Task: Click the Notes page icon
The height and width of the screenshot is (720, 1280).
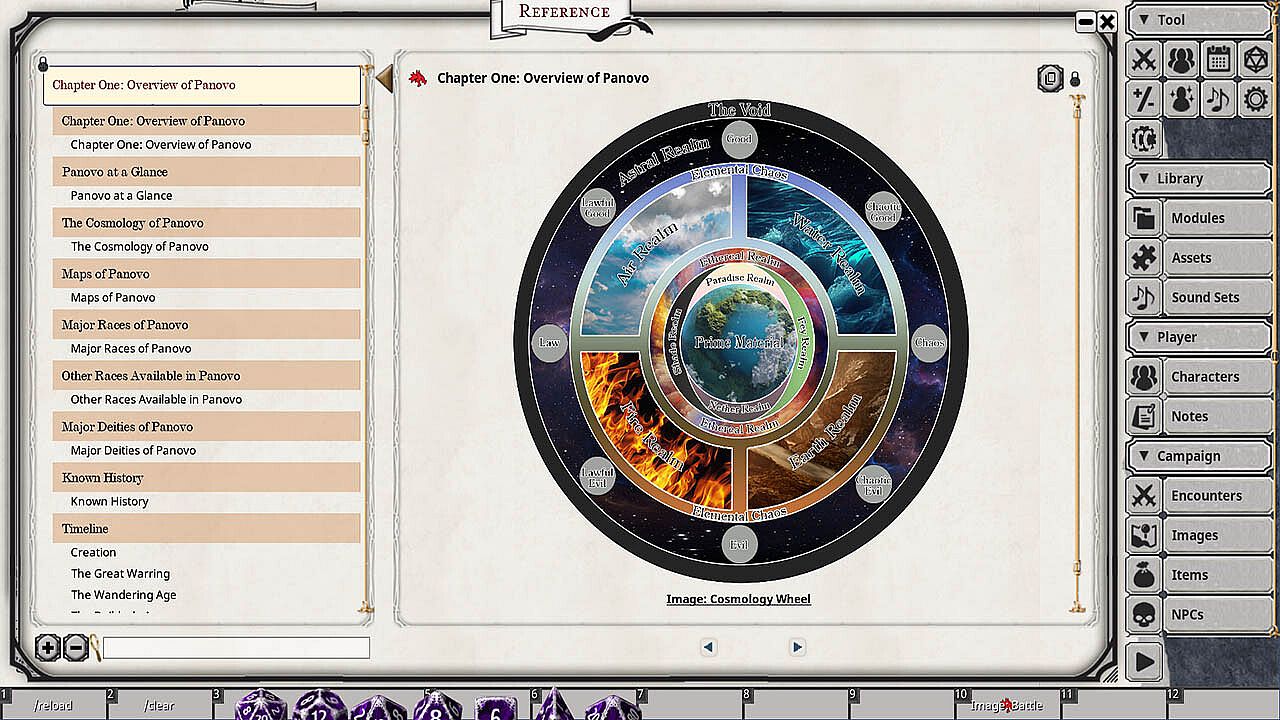Action: pyautogui.click(x=1144, y=416)
